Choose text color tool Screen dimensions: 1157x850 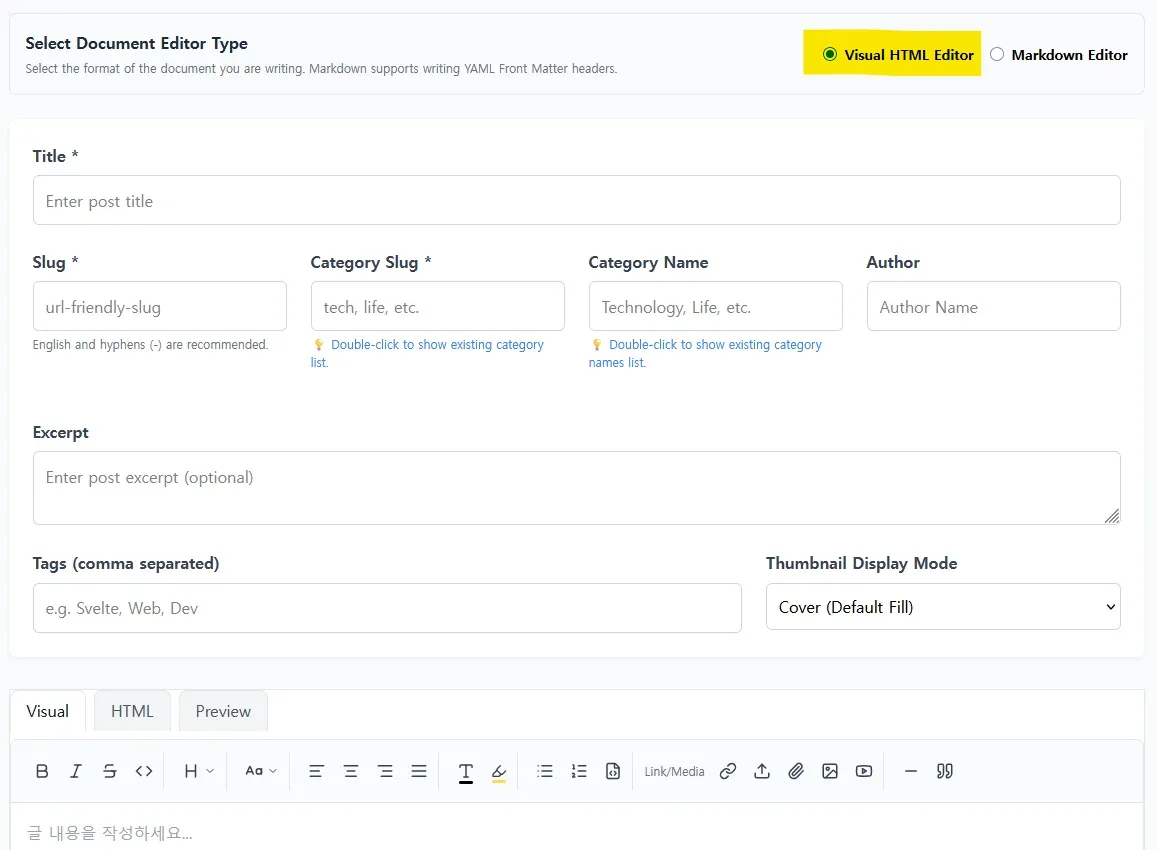point(466,772)
